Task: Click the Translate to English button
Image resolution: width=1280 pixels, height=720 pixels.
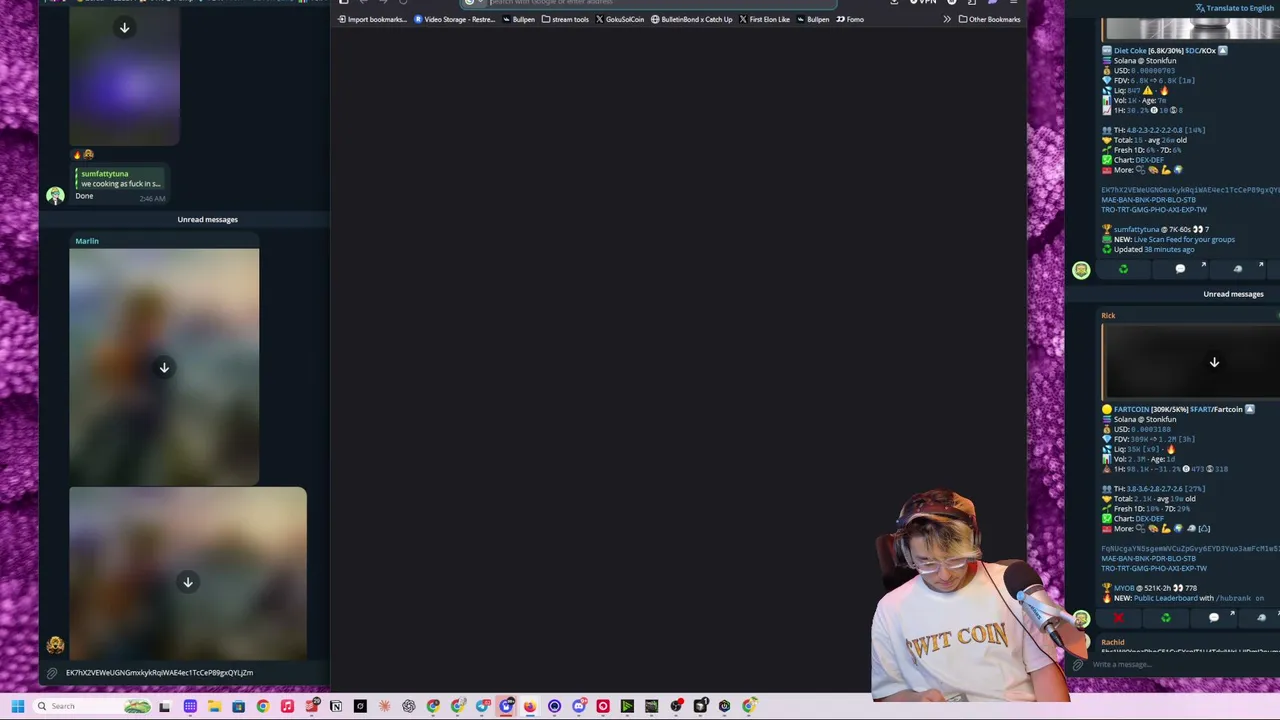Action: [x=1234, y=8]
